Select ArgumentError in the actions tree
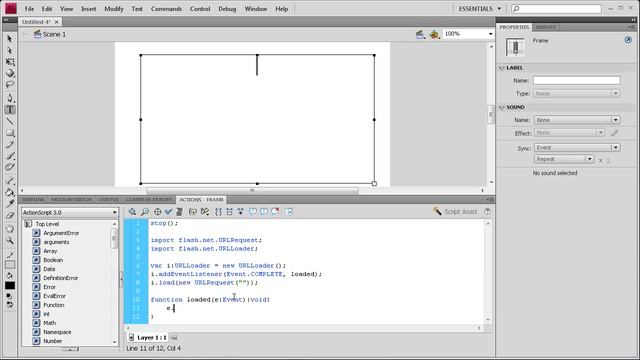 [56, 233]
